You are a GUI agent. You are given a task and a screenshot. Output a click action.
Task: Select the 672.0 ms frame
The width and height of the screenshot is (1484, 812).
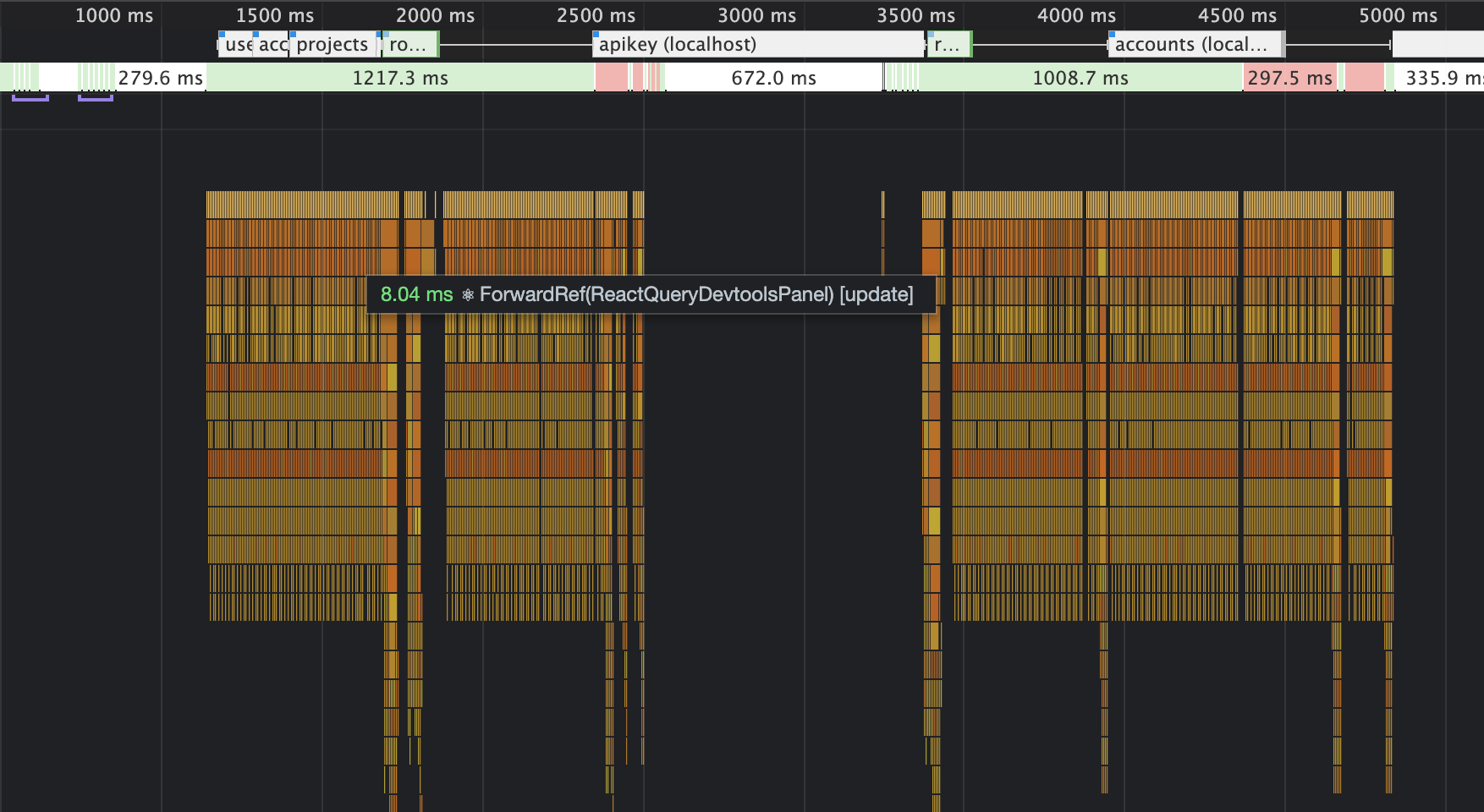point(773,78)
